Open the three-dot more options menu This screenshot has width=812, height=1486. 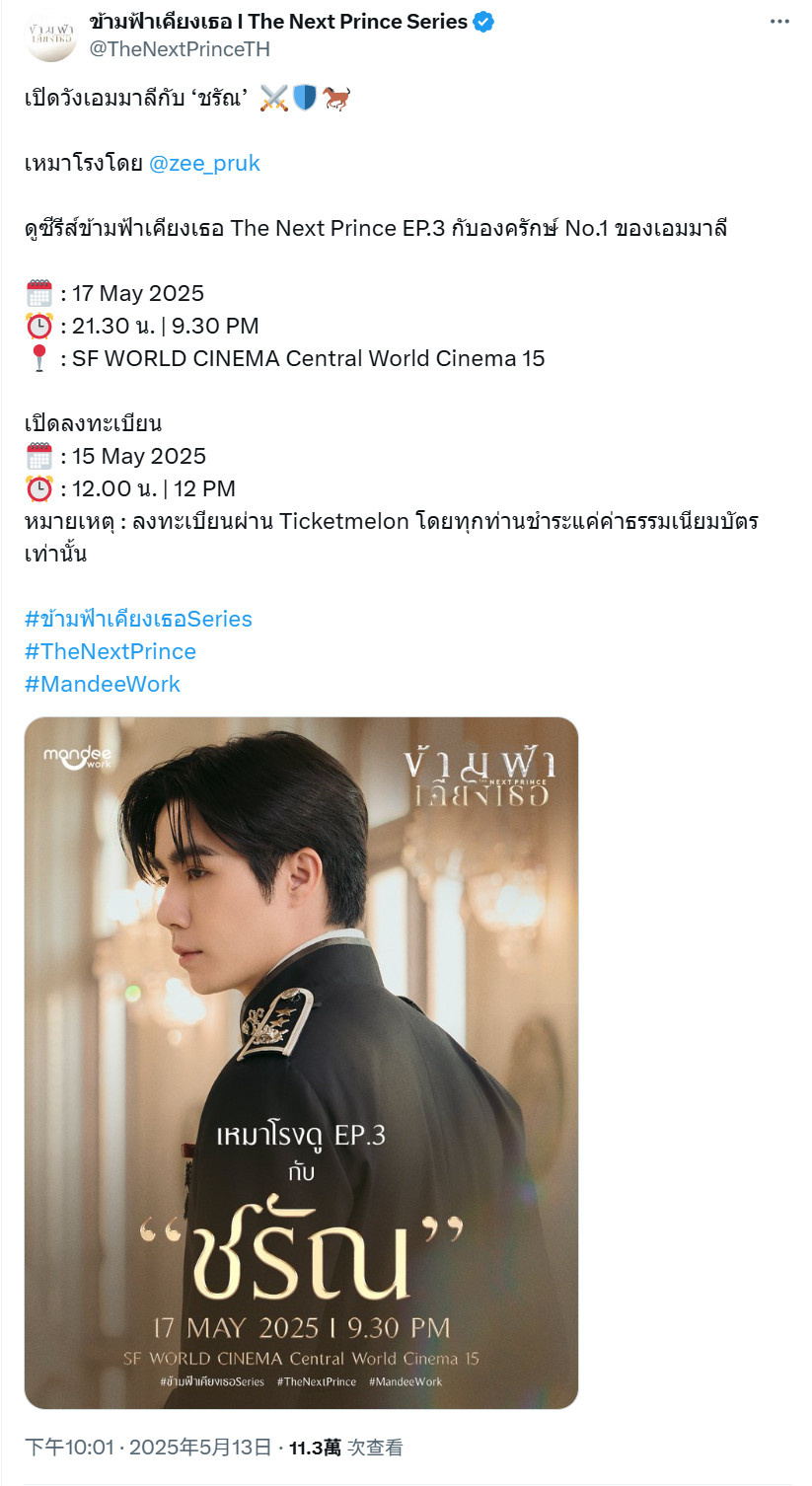pyautogui.click(x=779, y=22)
